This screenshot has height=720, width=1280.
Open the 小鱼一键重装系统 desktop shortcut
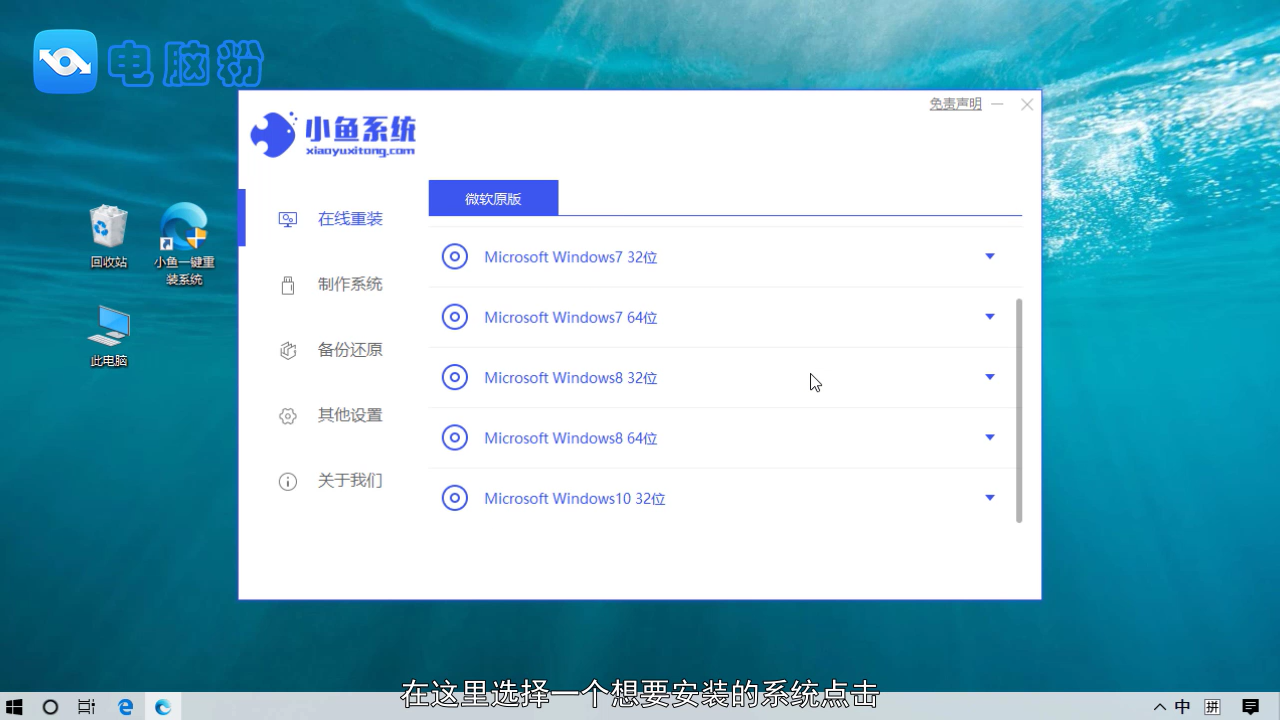[x=184, y=244]
